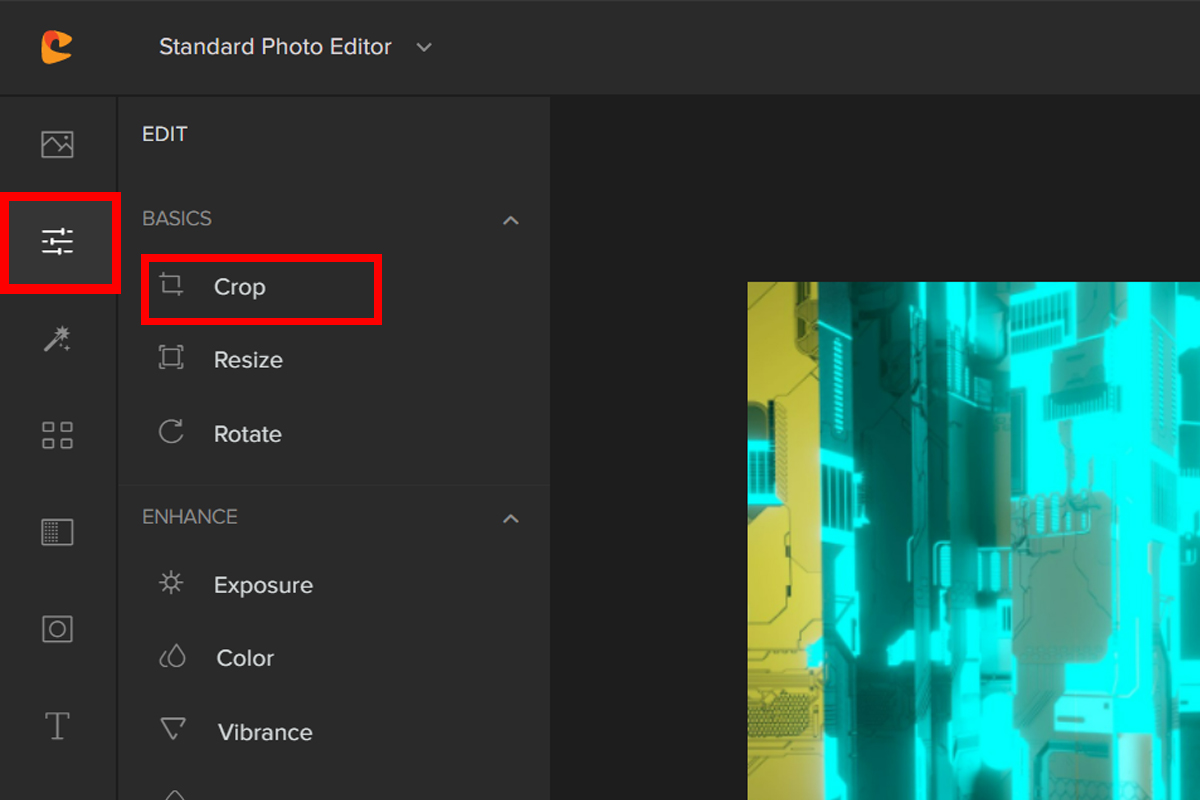Click the Exposure sun icon
Viewport: 1200px width, 800px height.
point(172,584)
